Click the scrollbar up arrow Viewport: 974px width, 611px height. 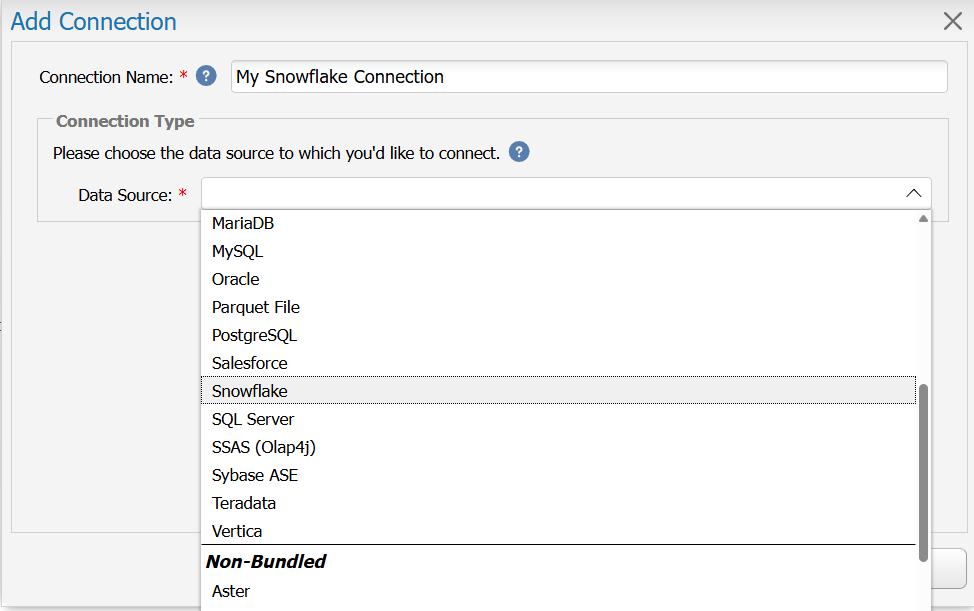point(923,219)
